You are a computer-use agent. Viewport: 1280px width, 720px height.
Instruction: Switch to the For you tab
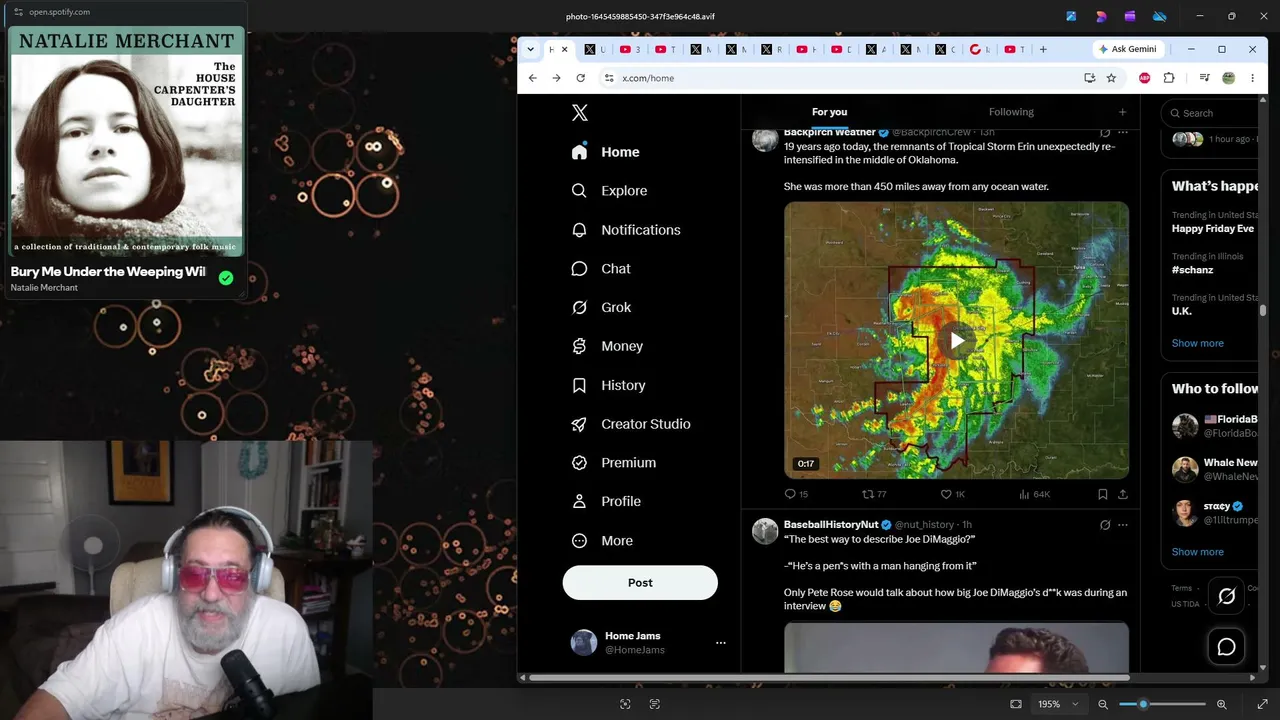pos(829,112)
